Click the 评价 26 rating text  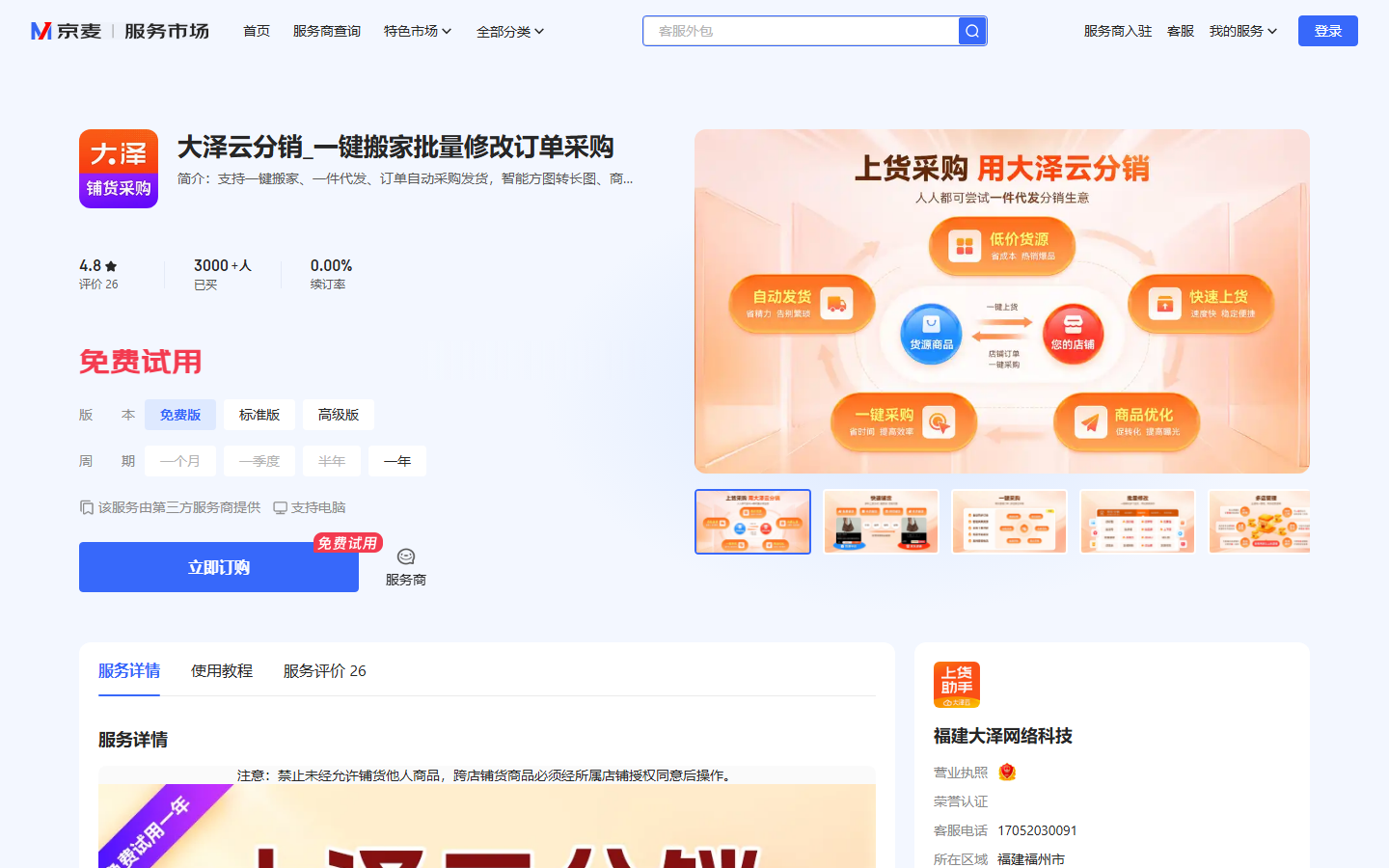tap(98, 285)
